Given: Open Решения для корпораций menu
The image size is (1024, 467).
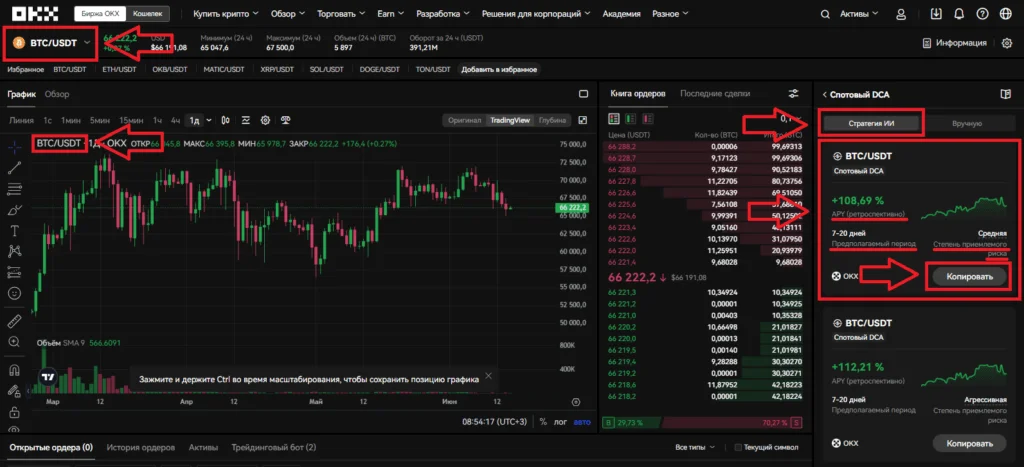Looking at the screenshot, I should [536, 14].
